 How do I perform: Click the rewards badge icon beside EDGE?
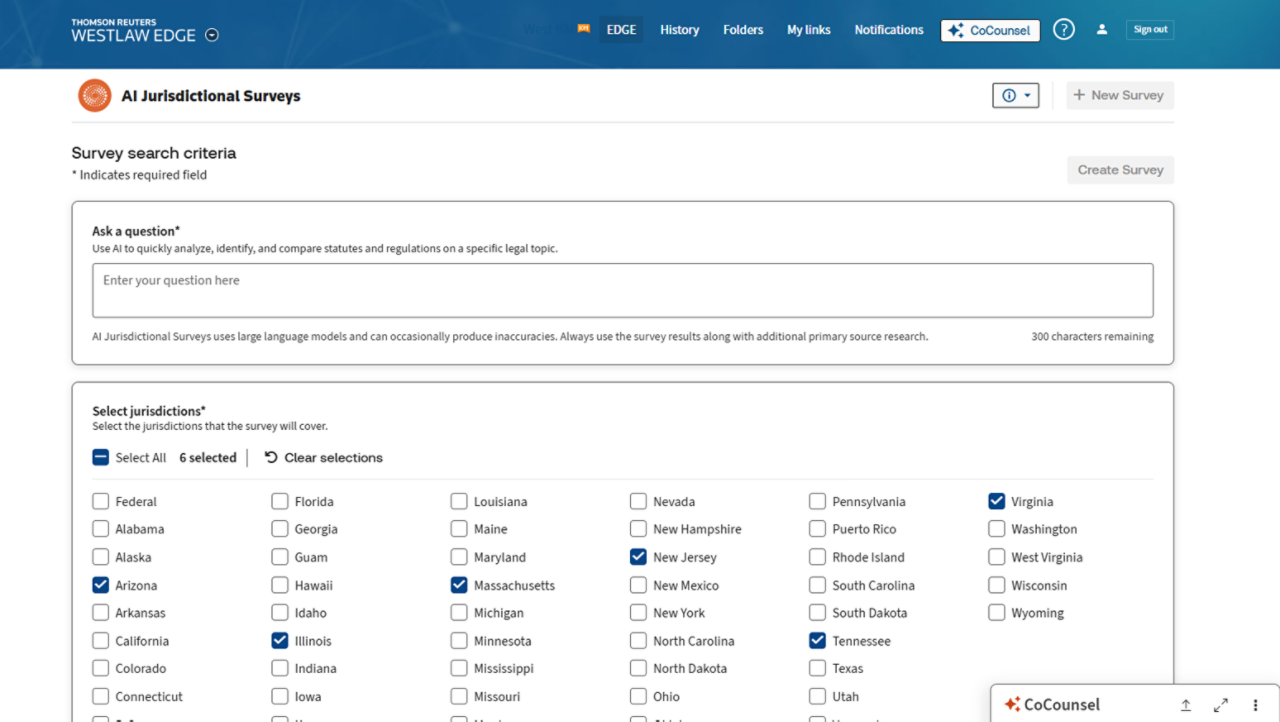point(583,29)
